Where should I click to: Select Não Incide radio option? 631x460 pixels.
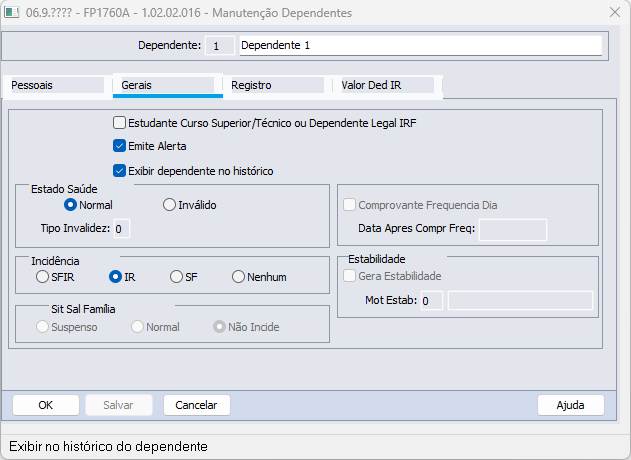coord(219,327)
